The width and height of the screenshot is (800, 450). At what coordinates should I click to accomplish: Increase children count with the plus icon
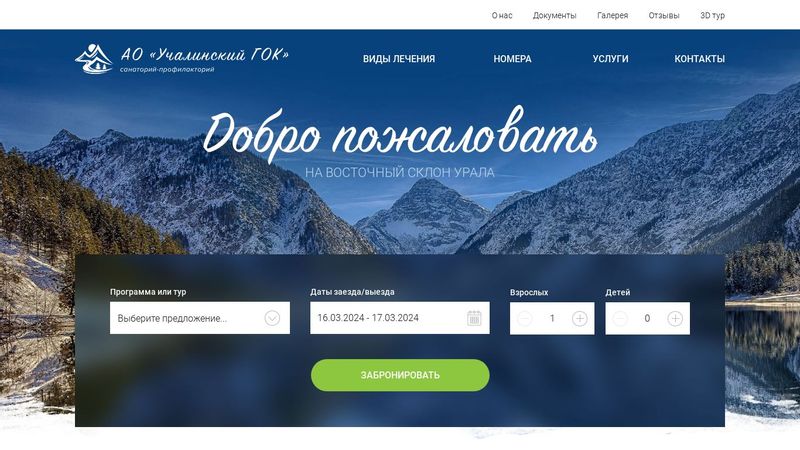tap(675, 318)
